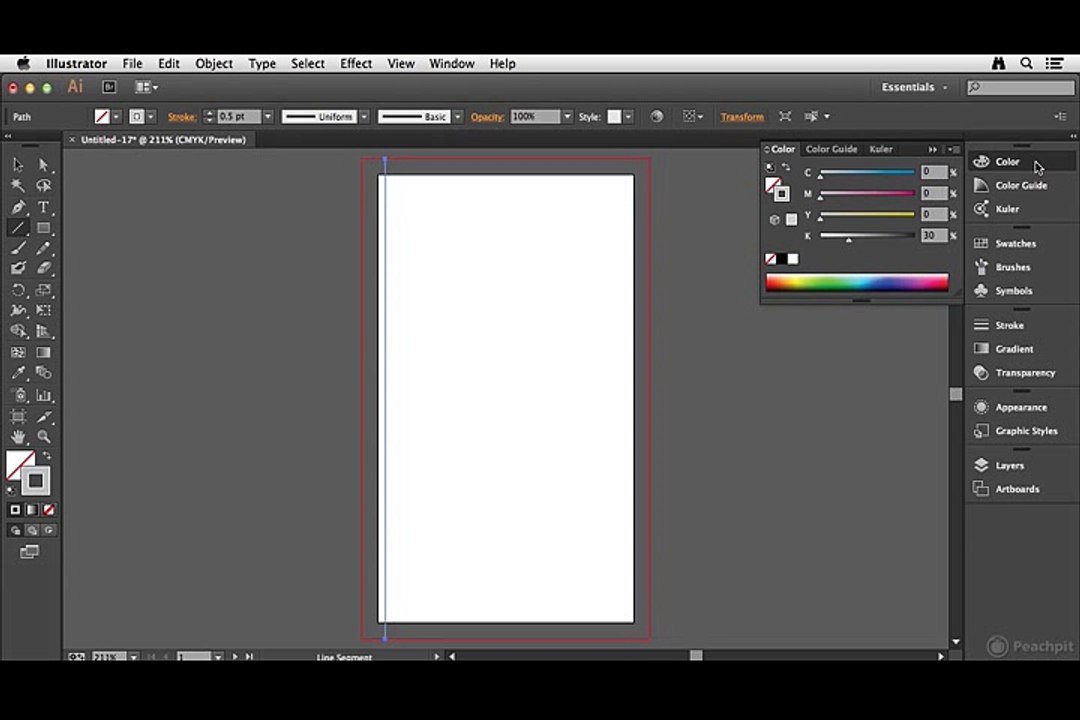Select the Selection tool (black arrow)
This screenshot has width=1080, height=720.
point(18,165)
